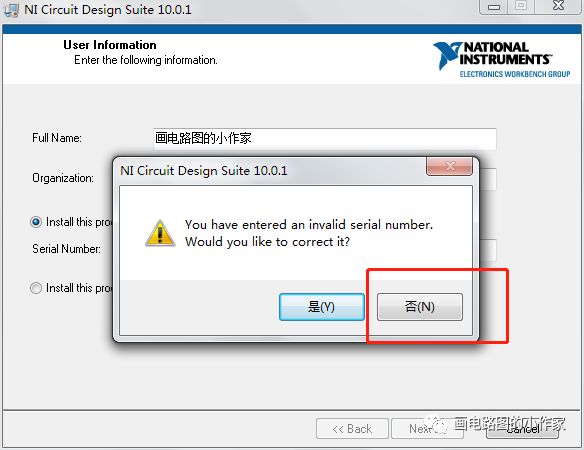The width and height of the screenshot is (584, 450).
Task: Click the << Back button
Action: pyautogui.click(x=352, y=429)
